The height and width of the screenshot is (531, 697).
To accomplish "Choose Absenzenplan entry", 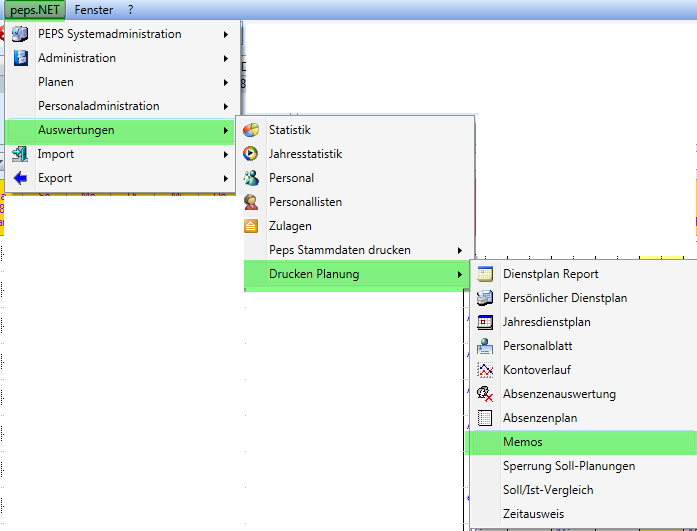I will click(584, 418).
